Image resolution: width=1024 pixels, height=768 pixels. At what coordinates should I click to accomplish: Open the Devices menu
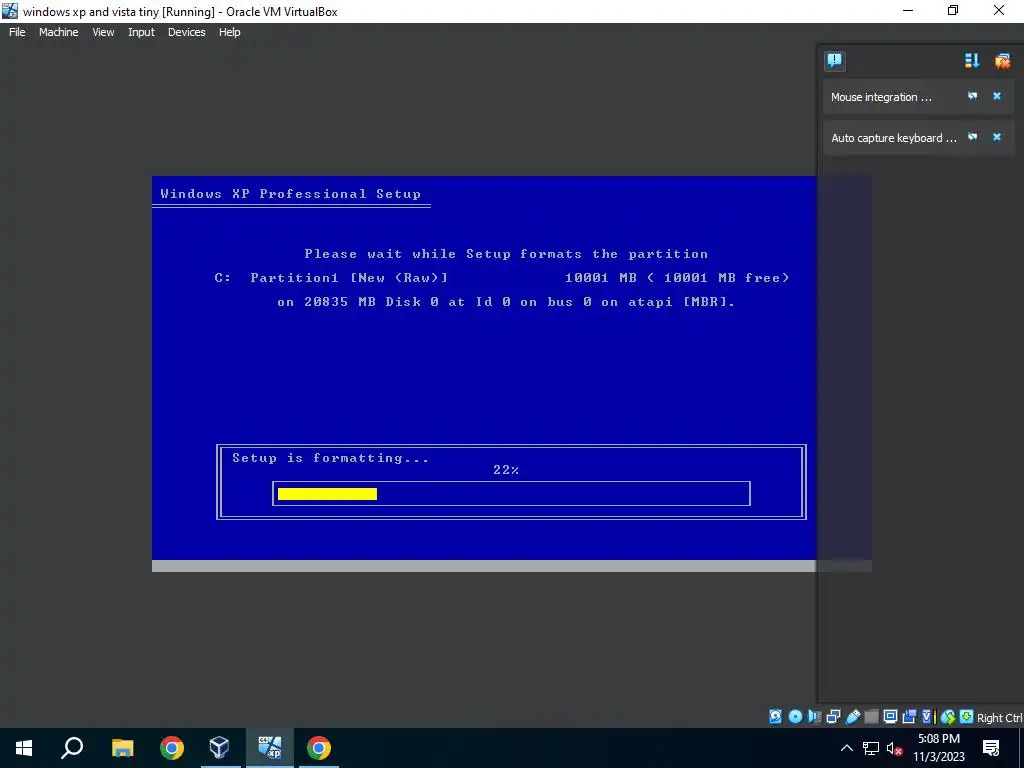coord(186,32)
